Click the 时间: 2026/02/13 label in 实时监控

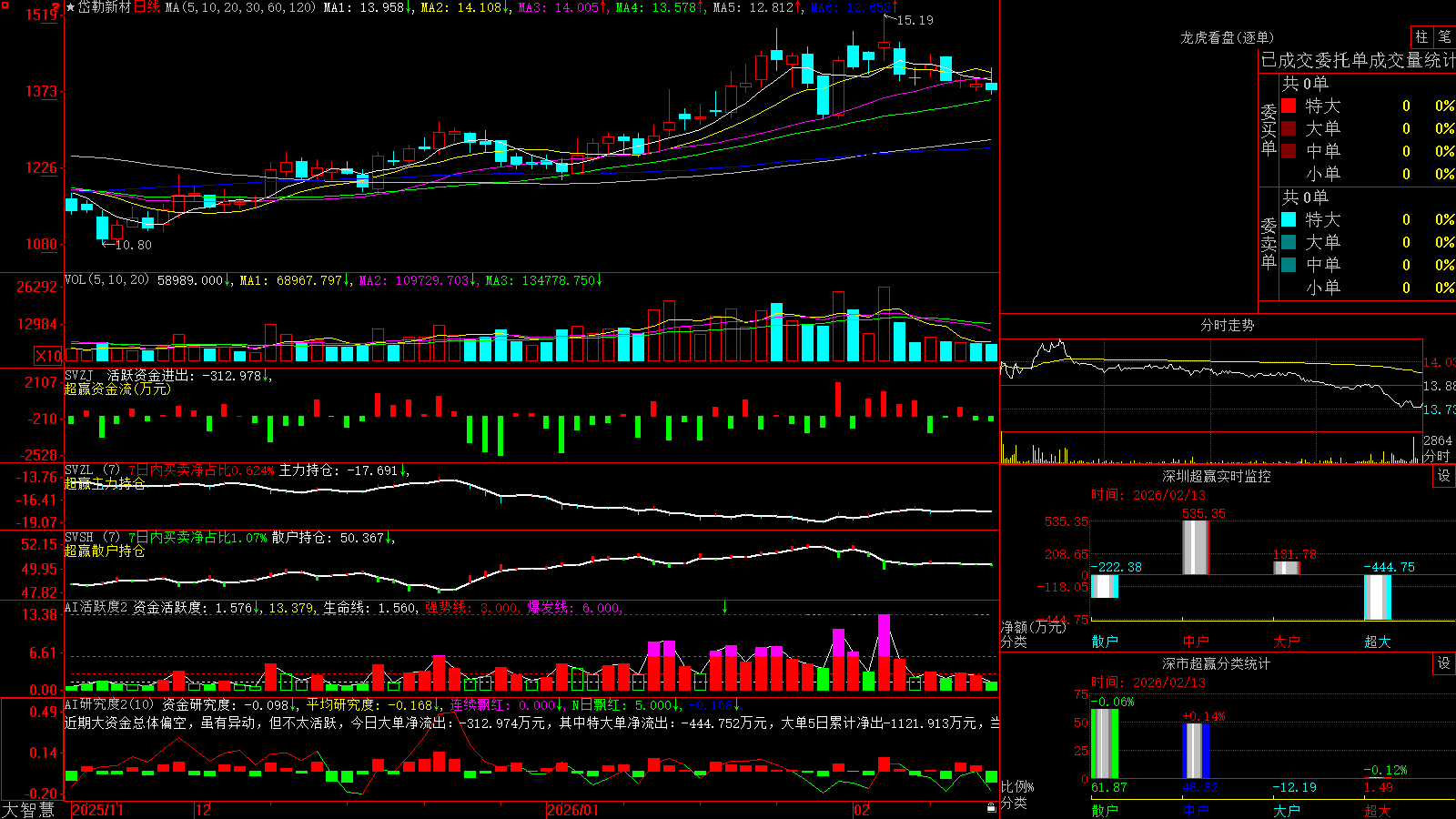point(1148,495)
